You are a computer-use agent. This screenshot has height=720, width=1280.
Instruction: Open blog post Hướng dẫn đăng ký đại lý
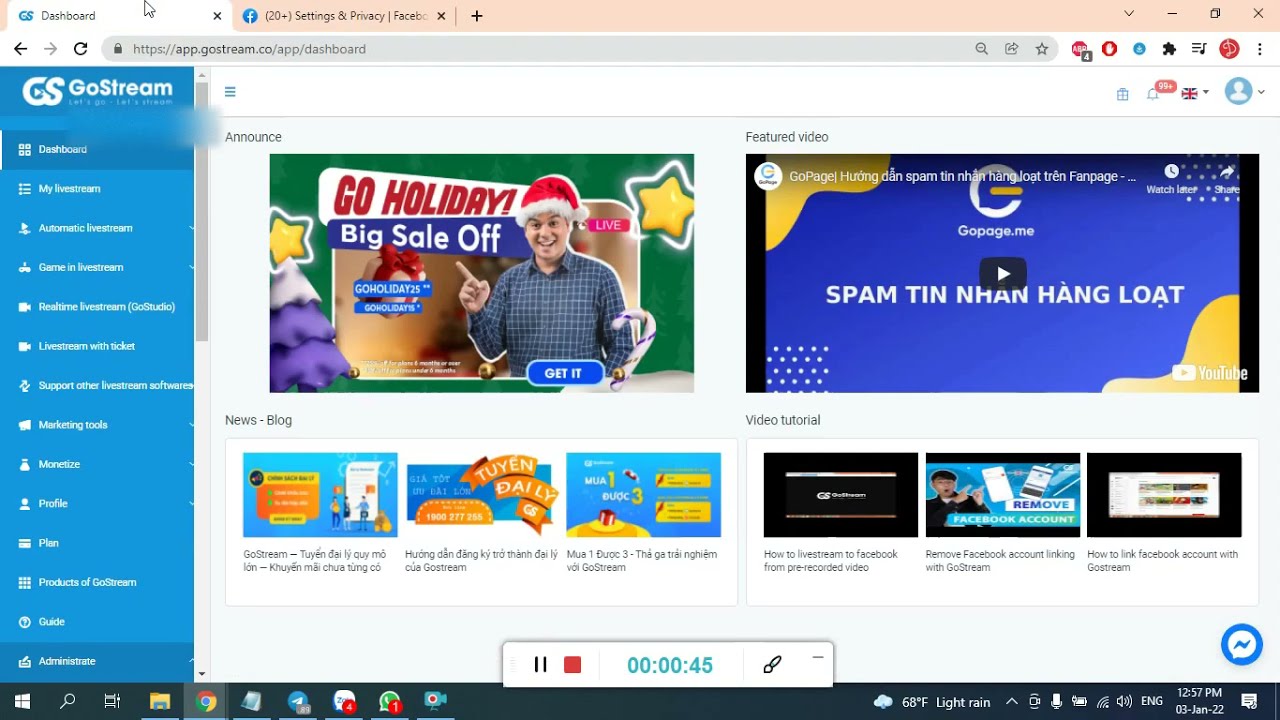482,513
